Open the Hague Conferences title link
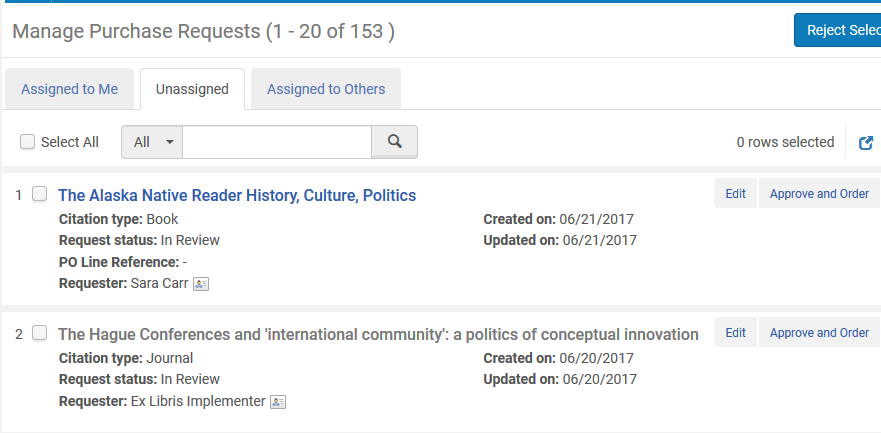 [378, 334]
